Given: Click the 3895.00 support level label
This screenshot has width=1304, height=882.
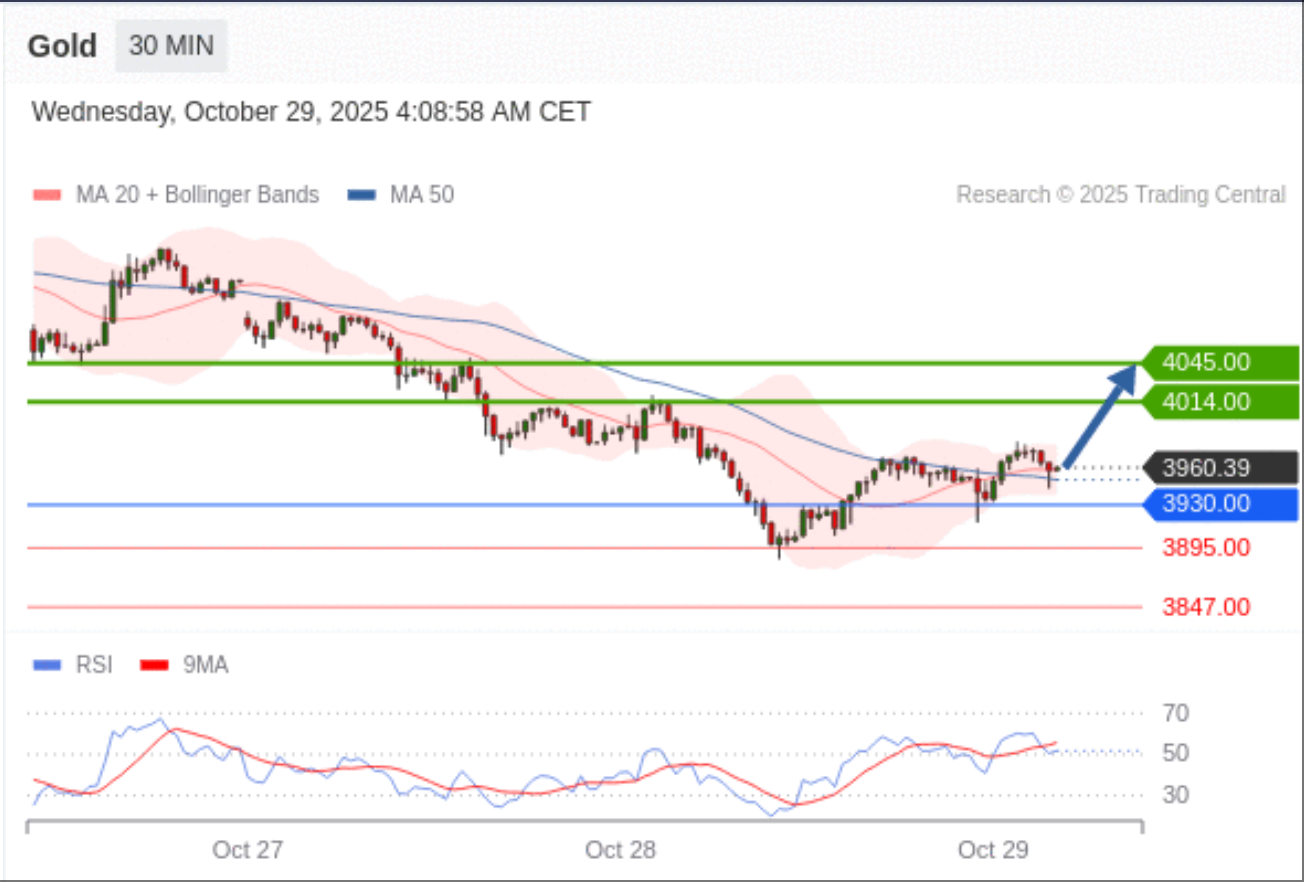Looking at the screenshot, I should pos(1206,548).
